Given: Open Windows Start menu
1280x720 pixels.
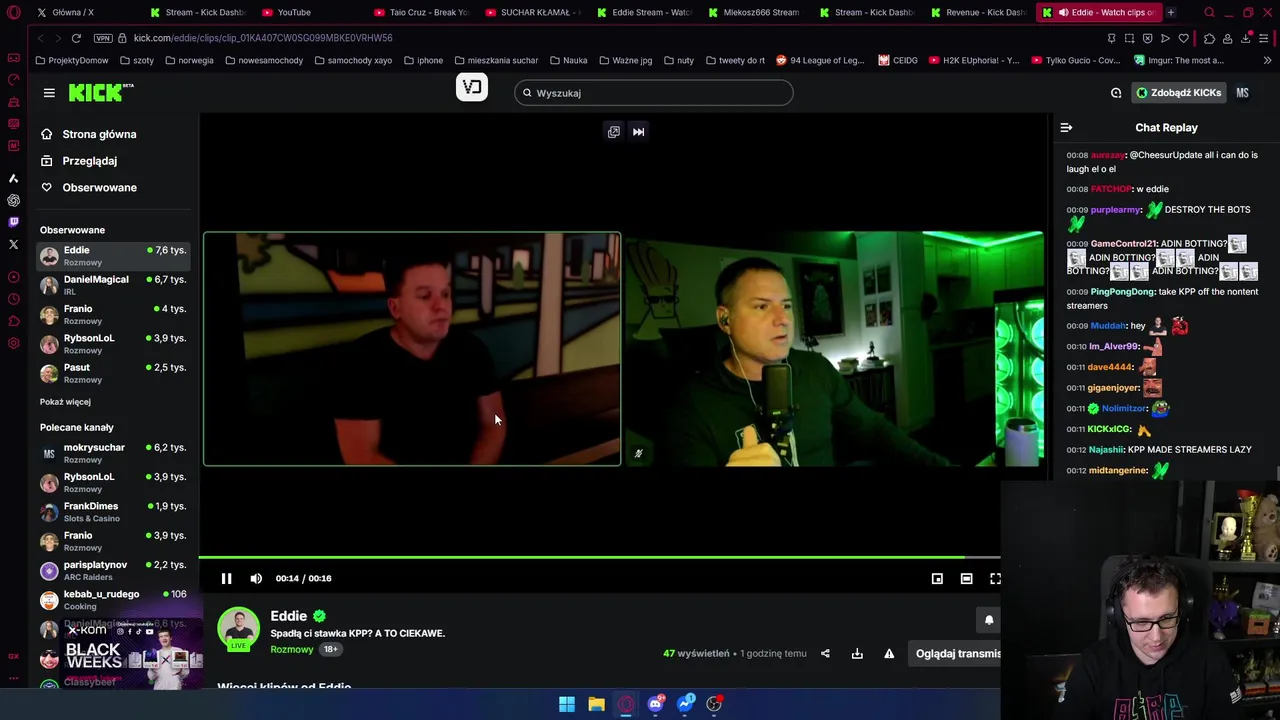Looking at the screenshot, I should pyautogui.click(x=567, y=704).
